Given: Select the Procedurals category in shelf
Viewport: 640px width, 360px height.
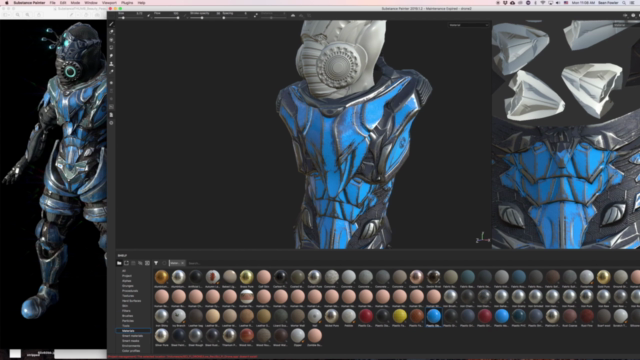Looking at the screenshot, I should coord(130,291).
